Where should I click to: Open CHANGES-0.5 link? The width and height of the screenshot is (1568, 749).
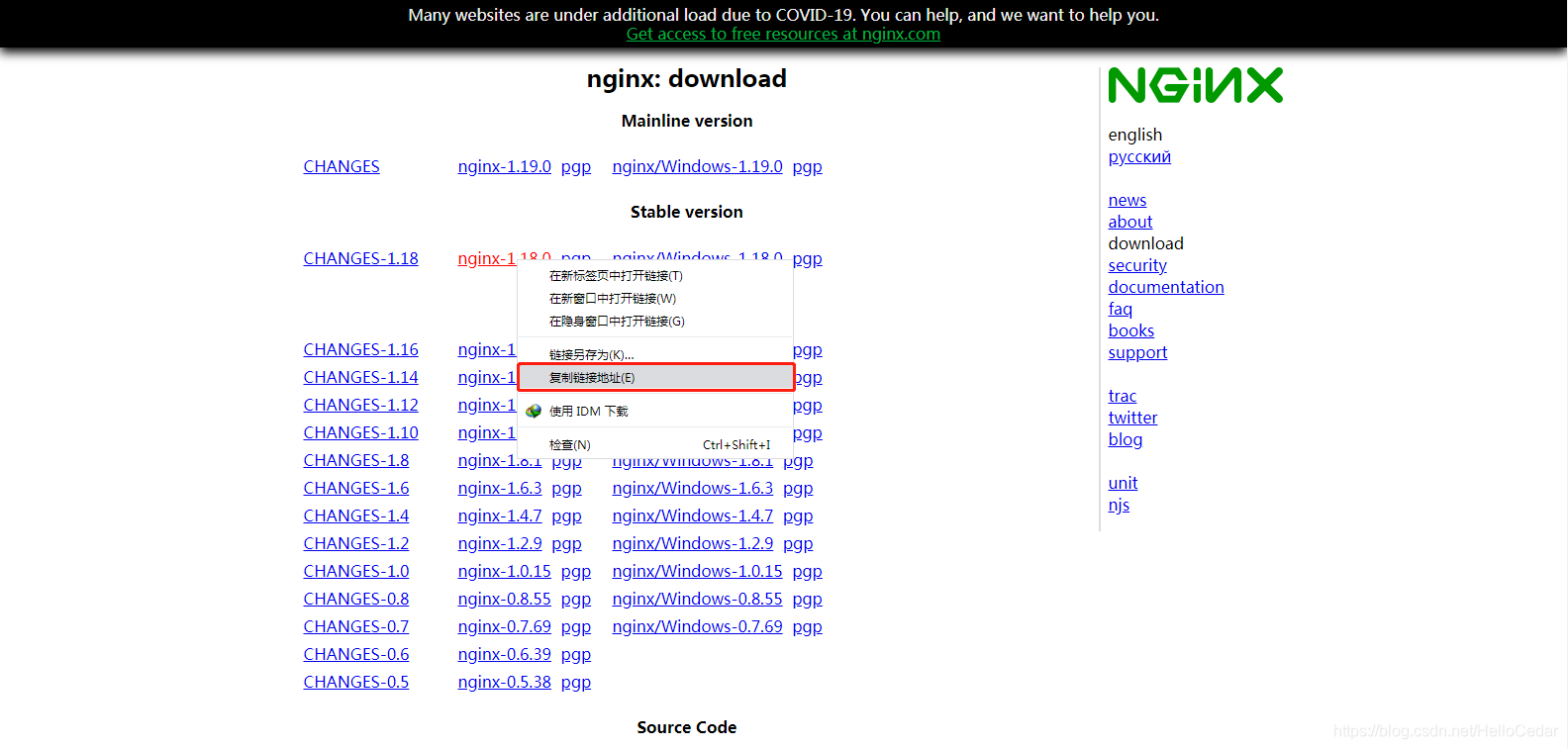pyautogui.click(x=355, y=682)
